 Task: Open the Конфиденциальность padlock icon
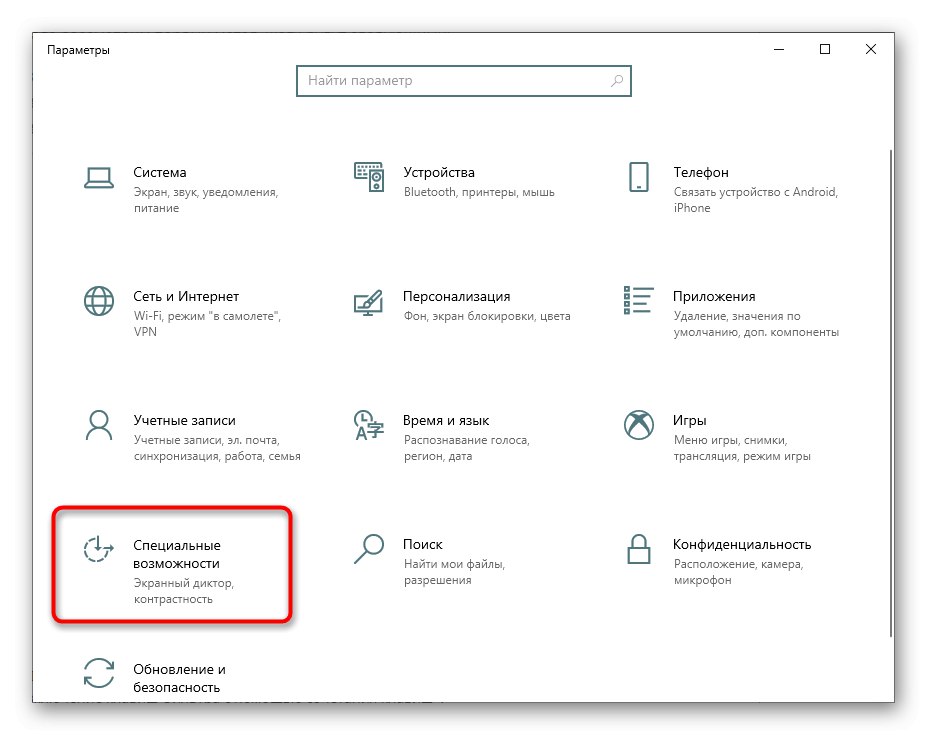[x=638, y=549]
